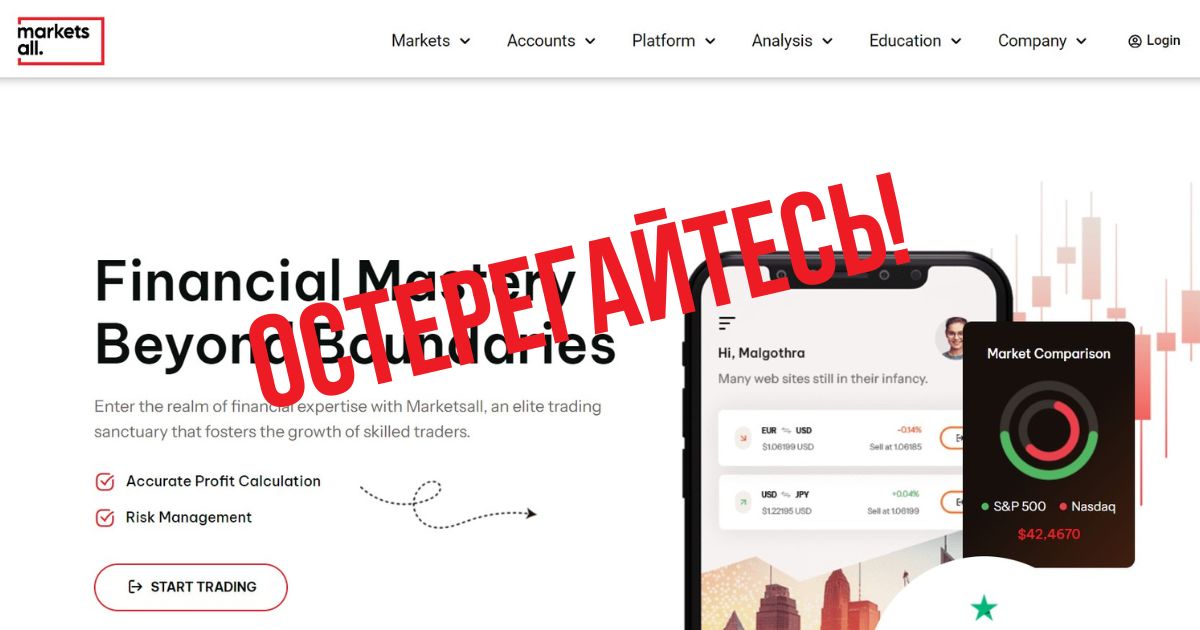Click the Login user icon
This screenshot has width=1200, height=630.
tap(1134, 41)
